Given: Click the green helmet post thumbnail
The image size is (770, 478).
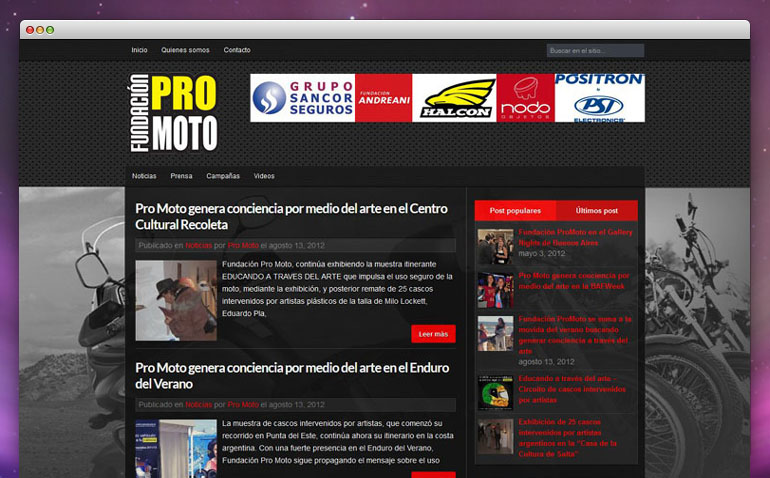Looking at the screenshot, I should (495, 393).
